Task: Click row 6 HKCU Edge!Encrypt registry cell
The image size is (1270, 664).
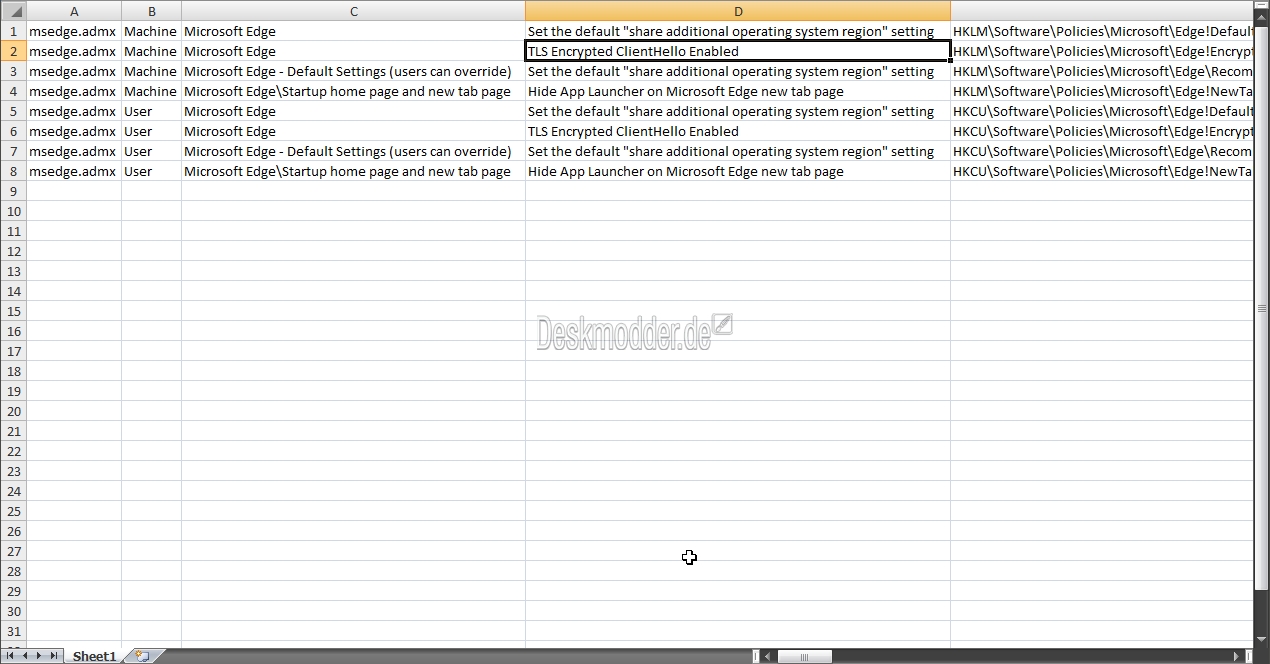Action: coord(1102,131)
